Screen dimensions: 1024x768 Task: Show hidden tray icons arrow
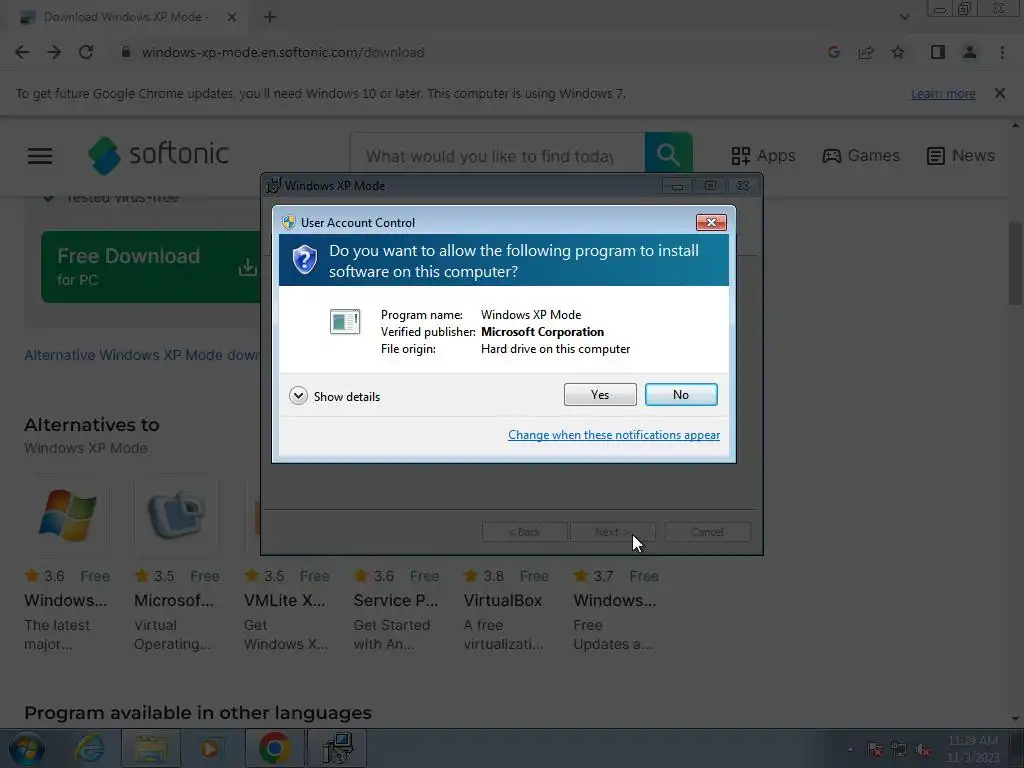(850, 749)
